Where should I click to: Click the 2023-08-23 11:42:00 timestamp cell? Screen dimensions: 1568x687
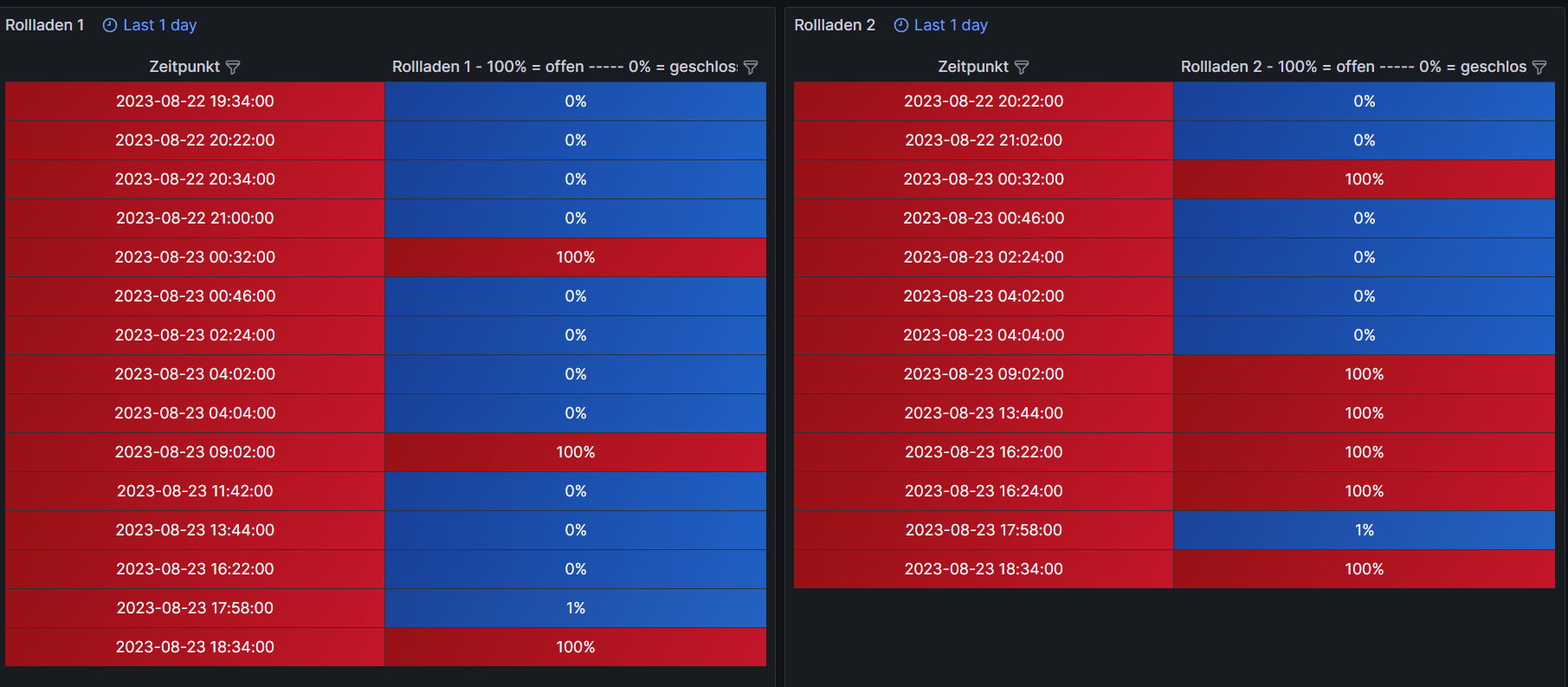(x=195, y=491)
